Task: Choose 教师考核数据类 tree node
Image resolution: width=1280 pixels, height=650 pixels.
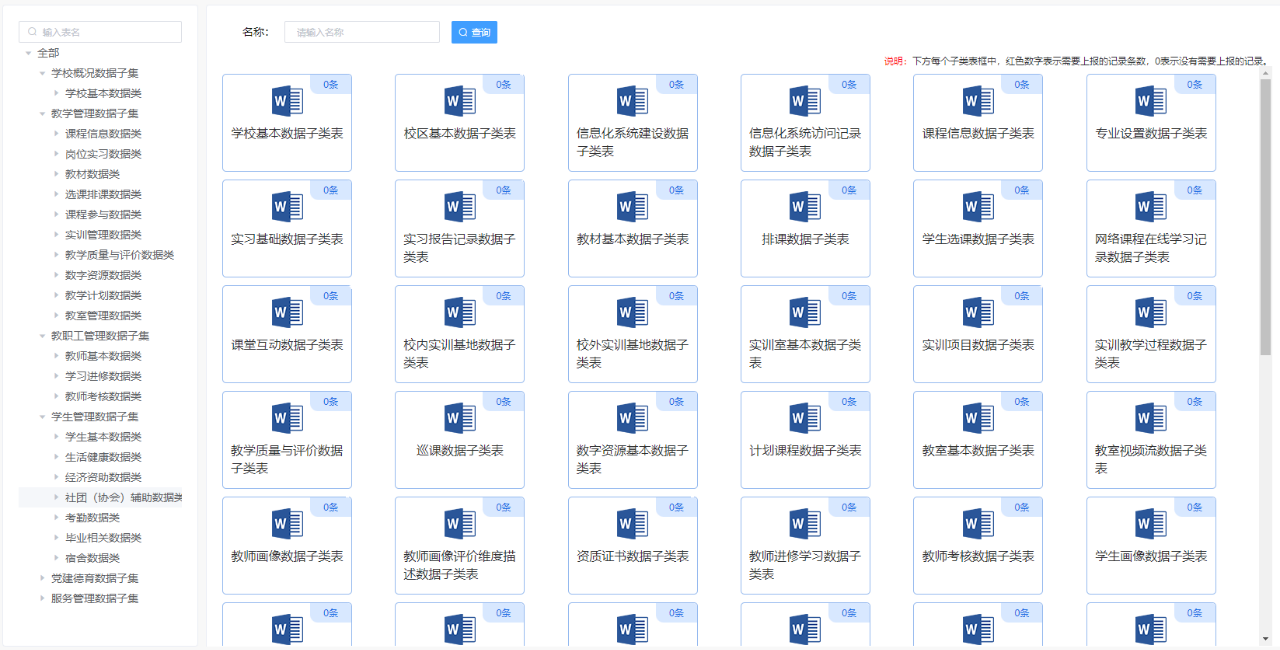Action: [103, 397]
